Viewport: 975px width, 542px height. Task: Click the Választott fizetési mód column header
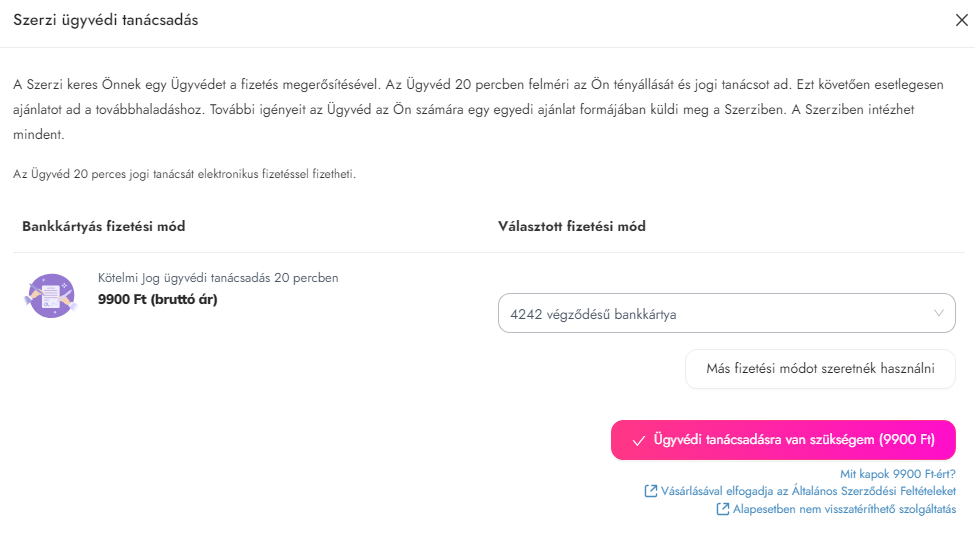[x=571, y=226]
